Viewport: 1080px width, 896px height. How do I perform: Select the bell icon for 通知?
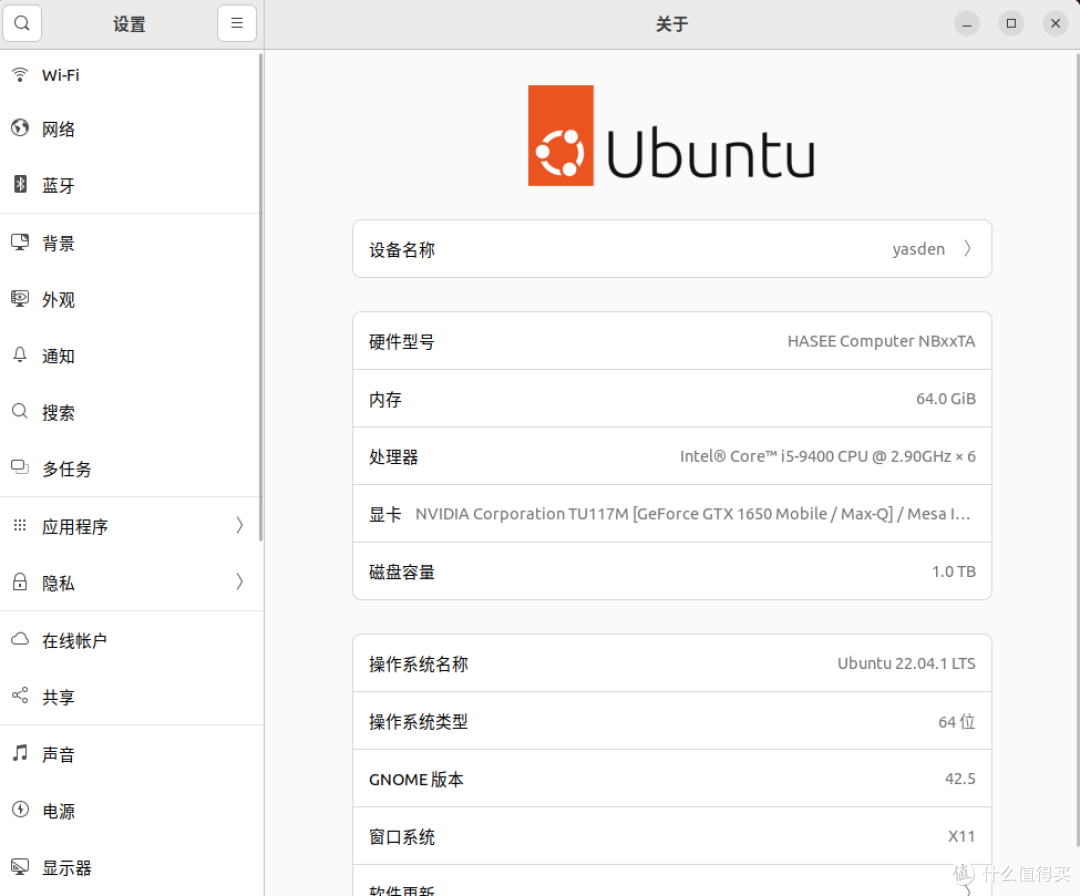pyautogui.click(x=20, y=355)
